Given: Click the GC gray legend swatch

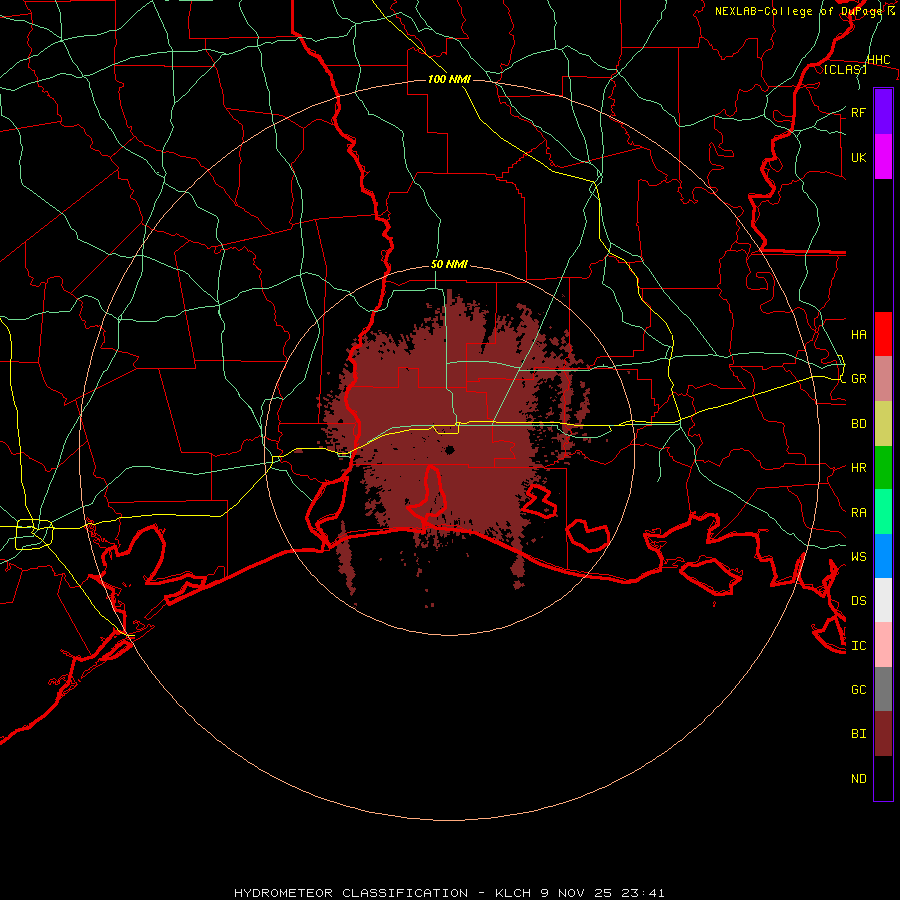Looking at the screenshot, I should click(x=883, y=689).
